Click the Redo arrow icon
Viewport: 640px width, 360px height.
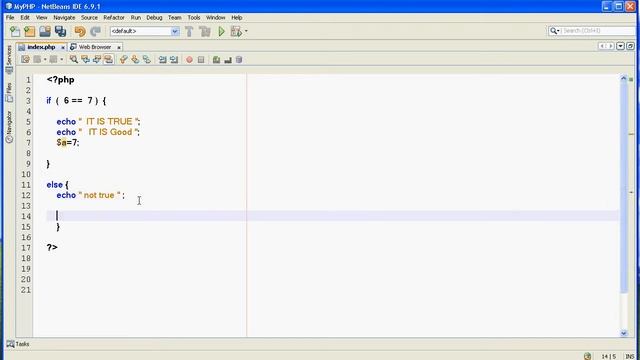[x=95, y=31]
